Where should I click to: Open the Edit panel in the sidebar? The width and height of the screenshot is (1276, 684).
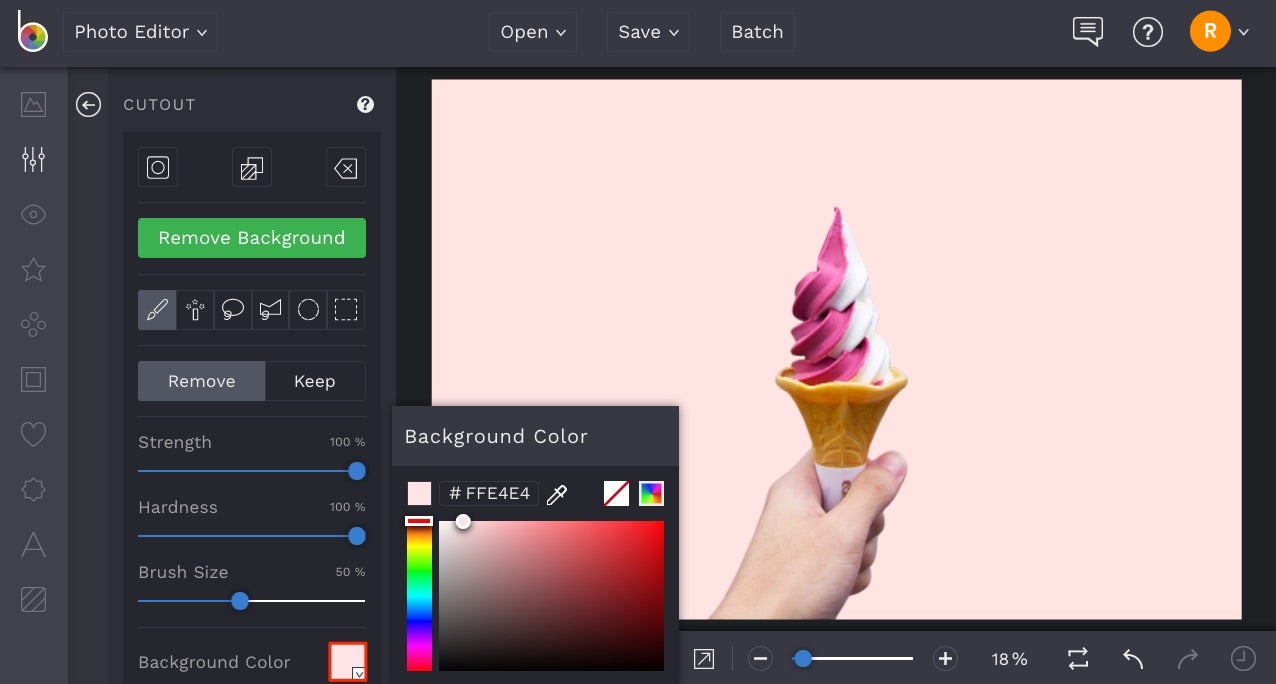point(33,159)
